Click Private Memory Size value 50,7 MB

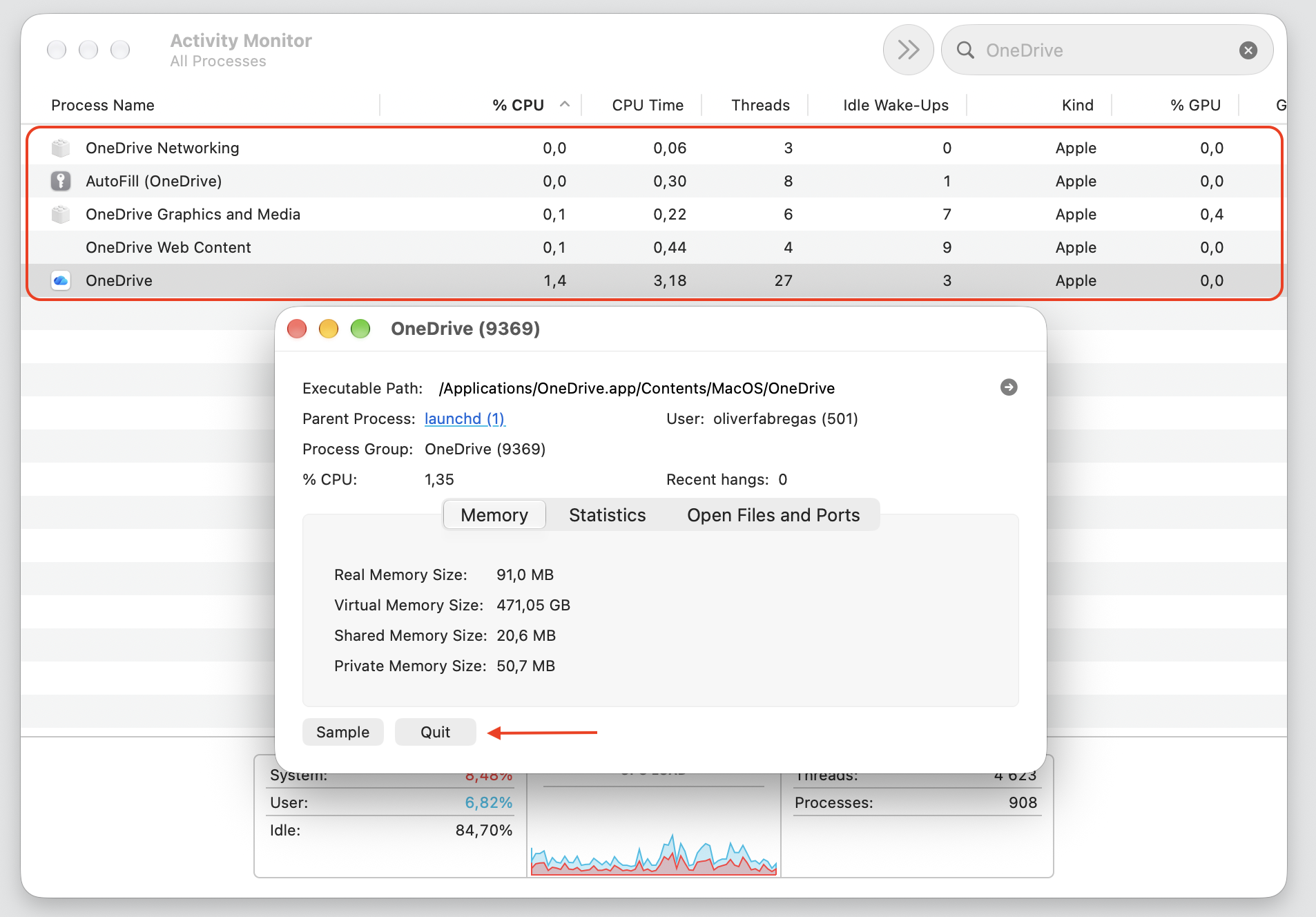coord(525,666)
